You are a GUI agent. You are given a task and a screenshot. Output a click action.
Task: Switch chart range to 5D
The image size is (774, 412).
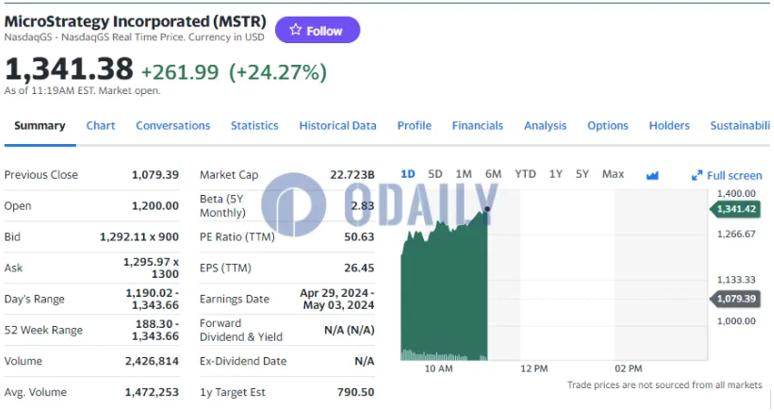435,174
